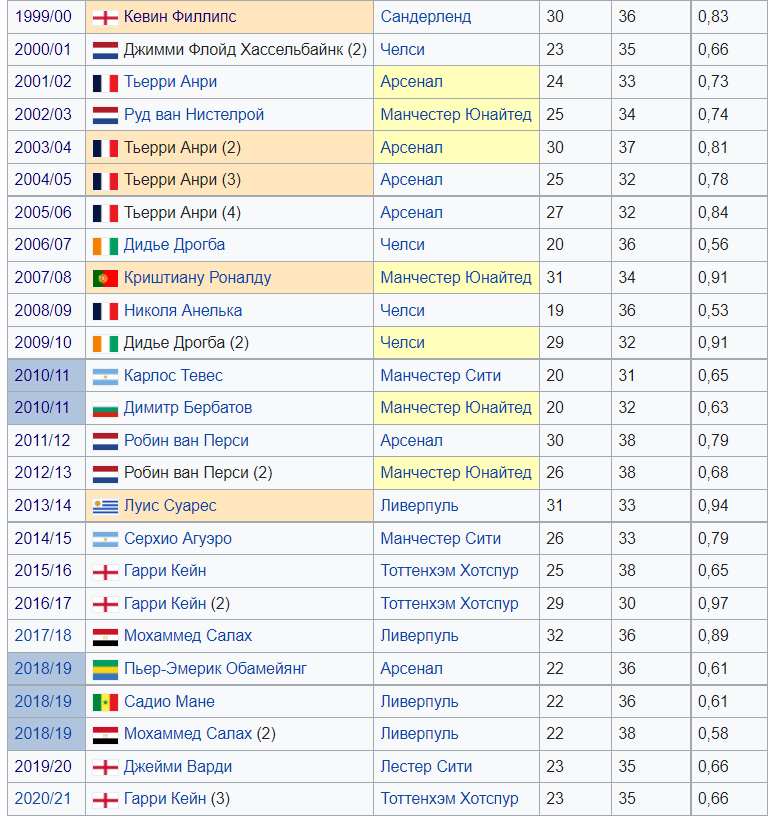771x817 pixels.
Task: Open the Луис Суарес player link
Action: pyautogui.click(x=170, y=506)
